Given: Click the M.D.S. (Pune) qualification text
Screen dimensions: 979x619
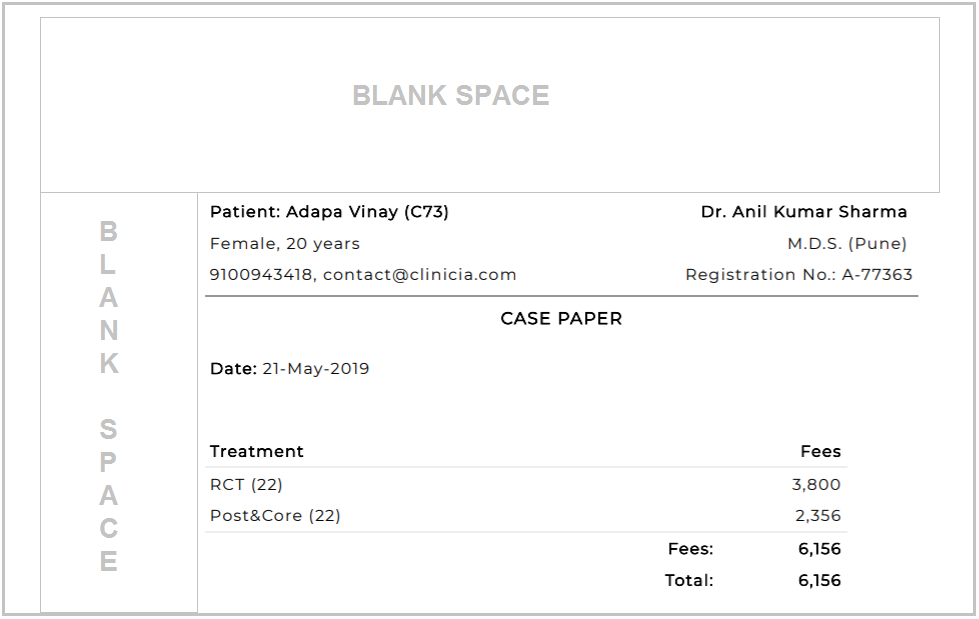Looking at the screenshot, I should [847, 244].
